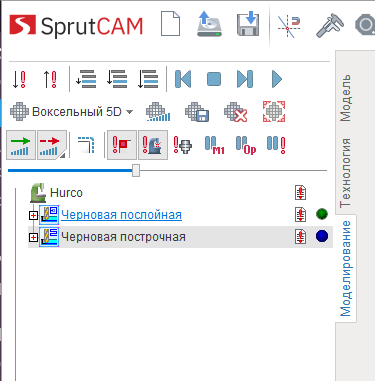Open the caliper measuring tool
This screenshot has width=375, height=381.
tap(330, 25)
